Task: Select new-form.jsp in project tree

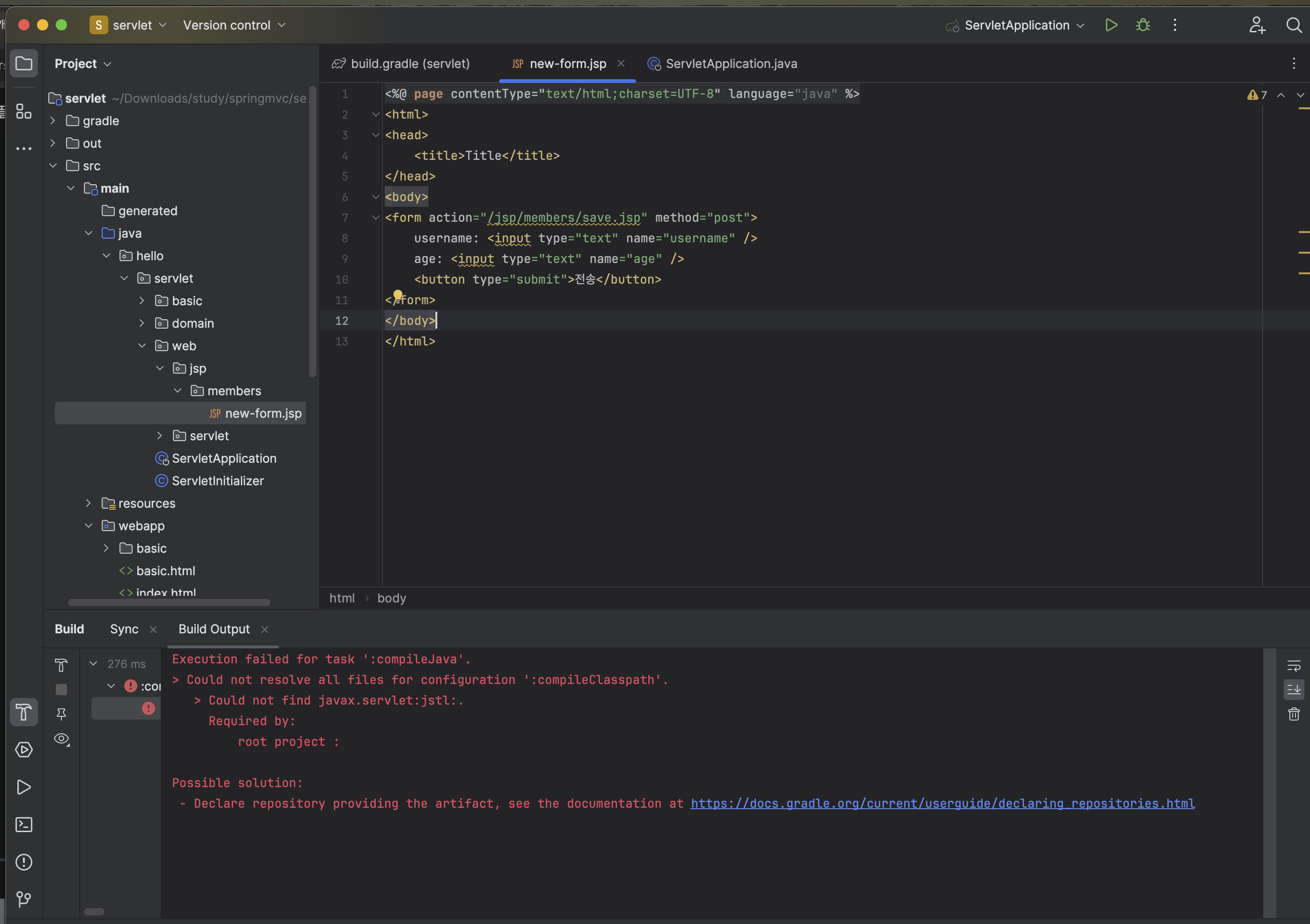Action: tap(180, 413)
